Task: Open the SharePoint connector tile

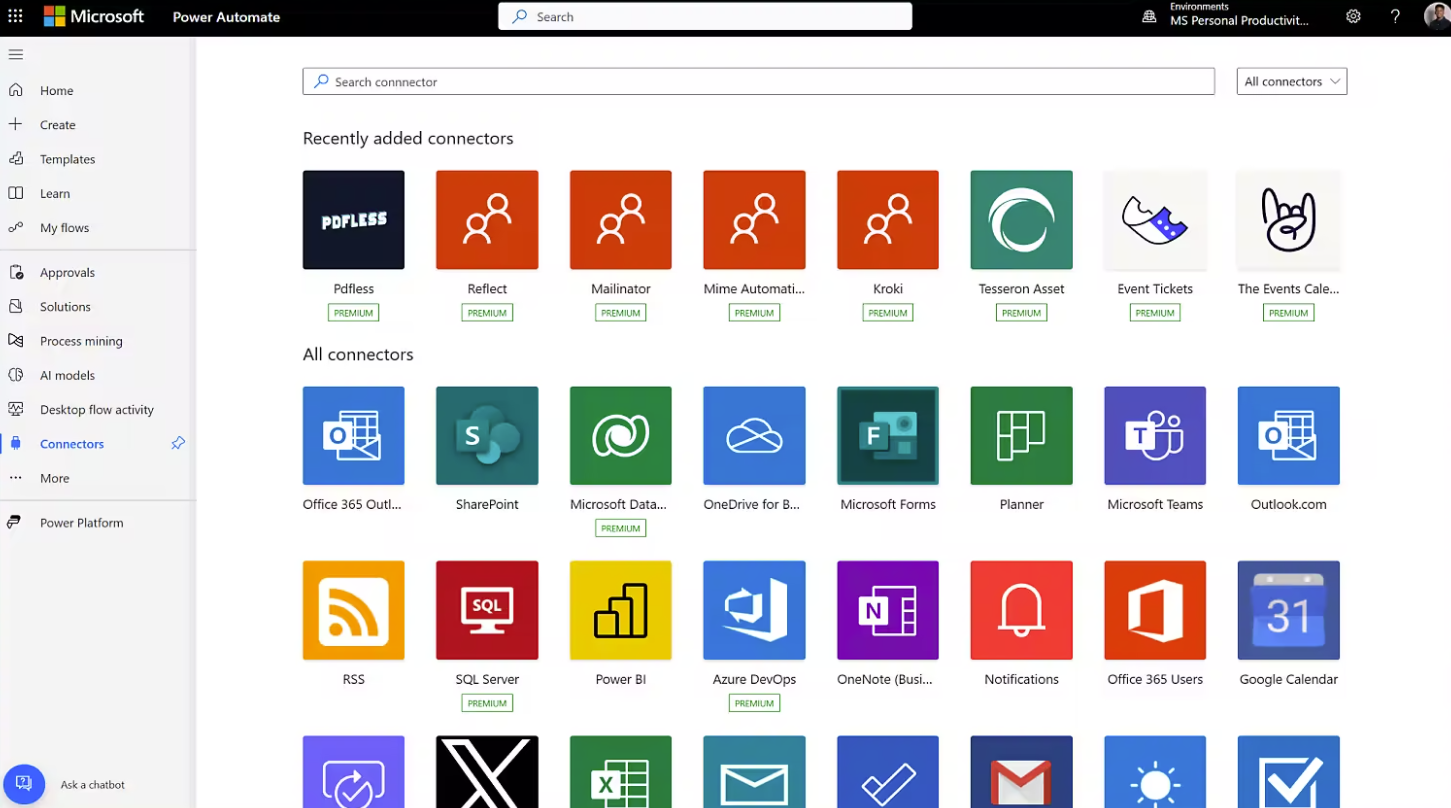Action: (x=487, y=436)
